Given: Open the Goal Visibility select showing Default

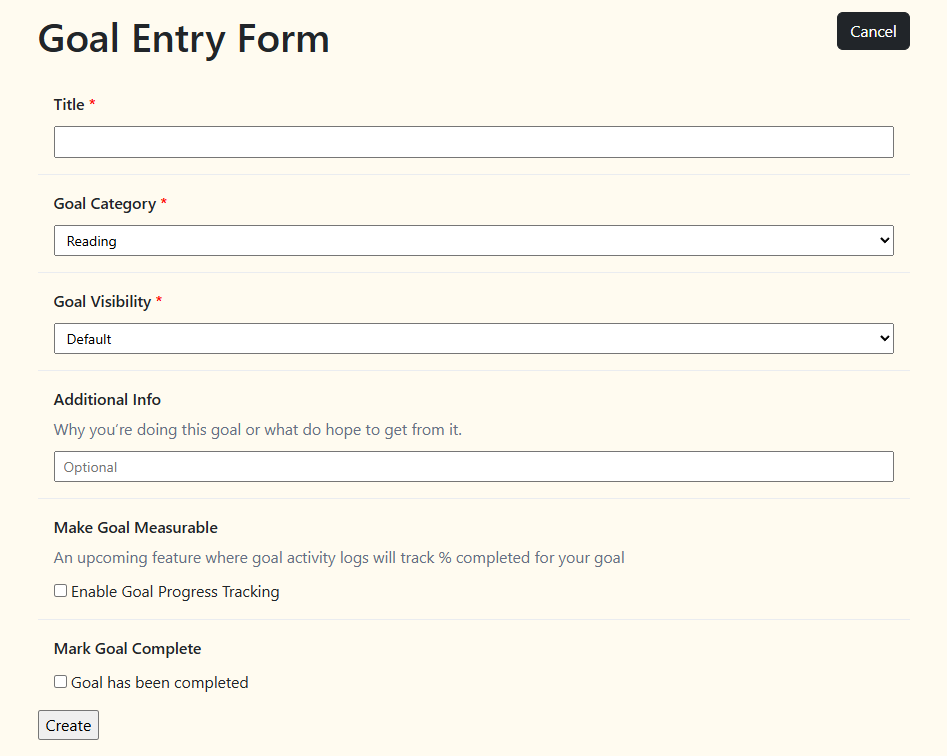Looking at the screenshot, I should [x=474, y=339].
